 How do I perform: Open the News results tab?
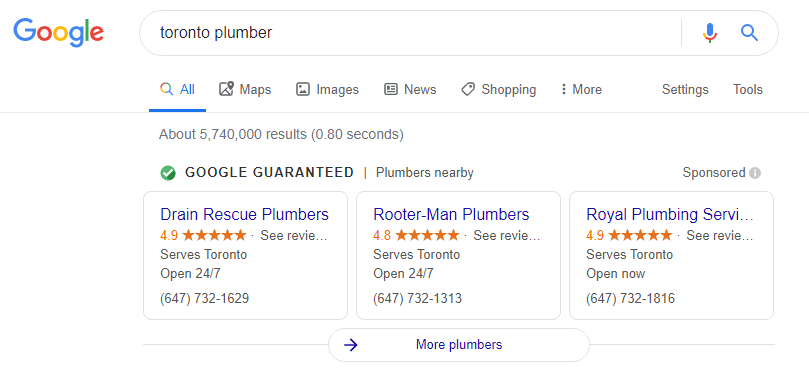pyautogui.click(x=410, y=90)
